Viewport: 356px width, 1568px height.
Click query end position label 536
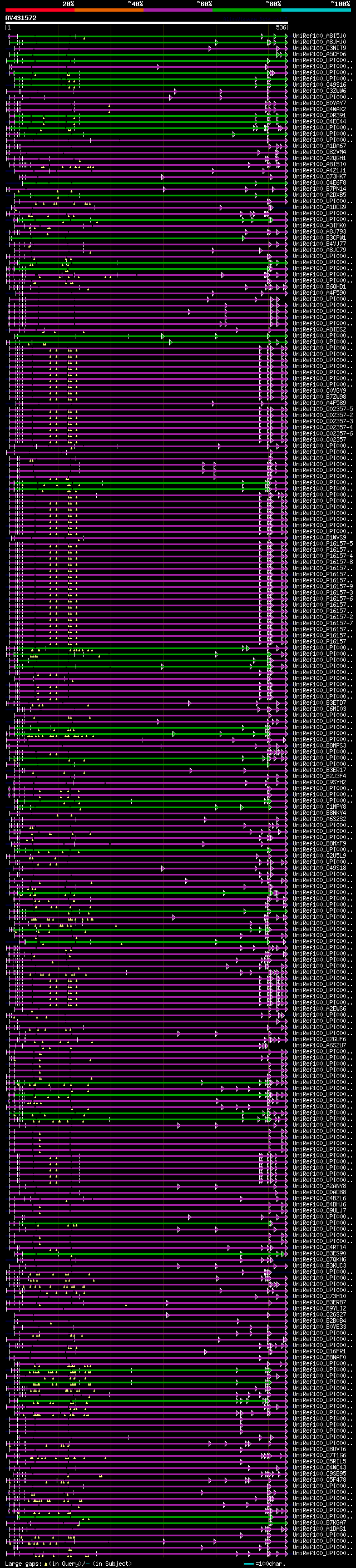pyautogui.click(x=280, y=27)
